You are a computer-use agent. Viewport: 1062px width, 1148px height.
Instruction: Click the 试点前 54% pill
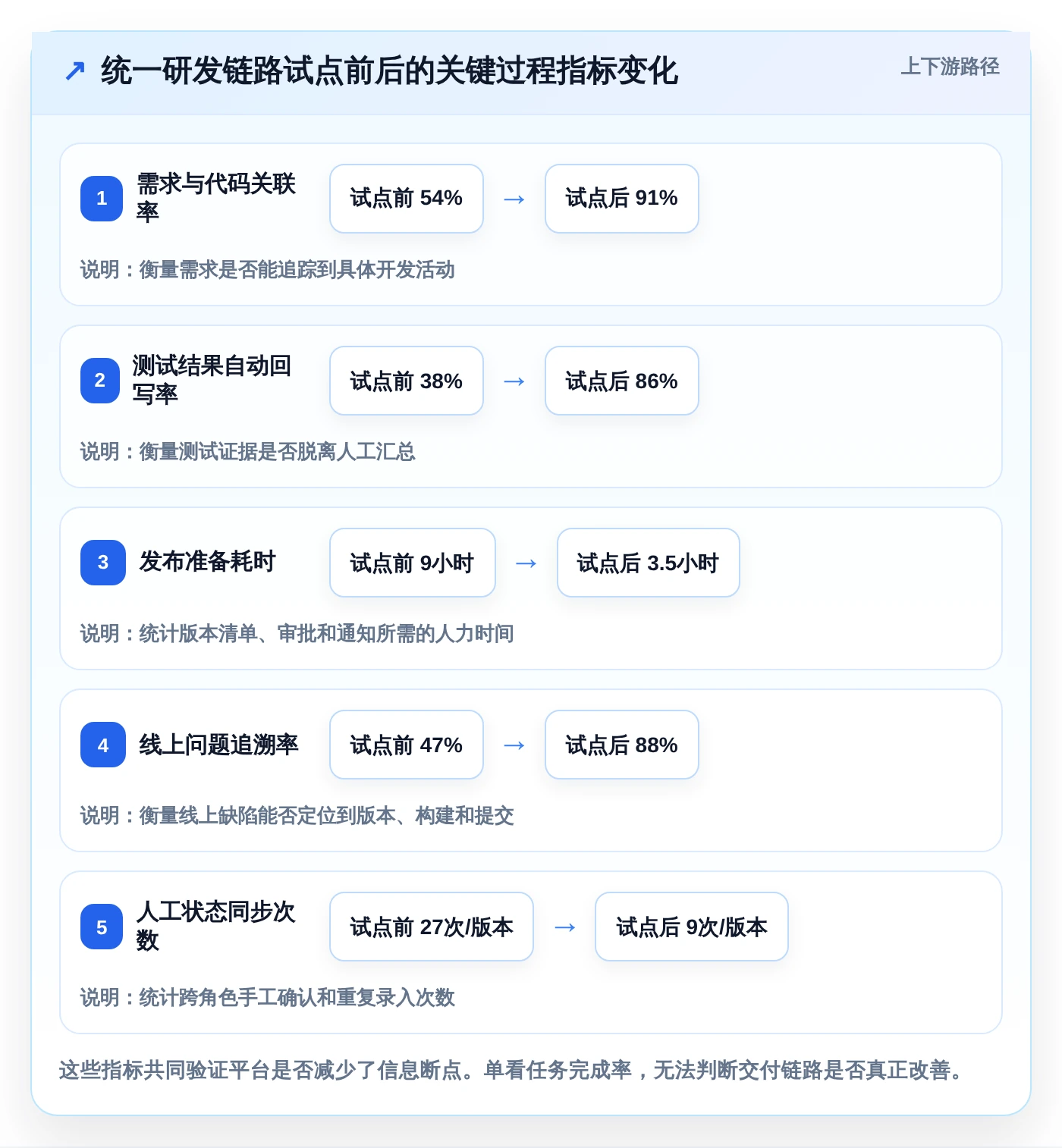coord(407,199)
